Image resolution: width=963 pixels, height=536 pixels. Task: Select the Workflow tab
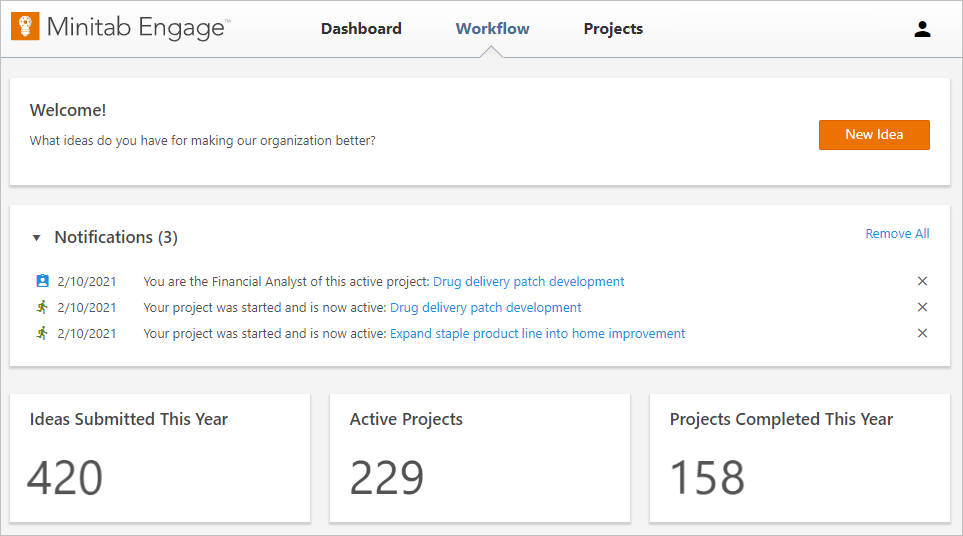pos(492,29)
